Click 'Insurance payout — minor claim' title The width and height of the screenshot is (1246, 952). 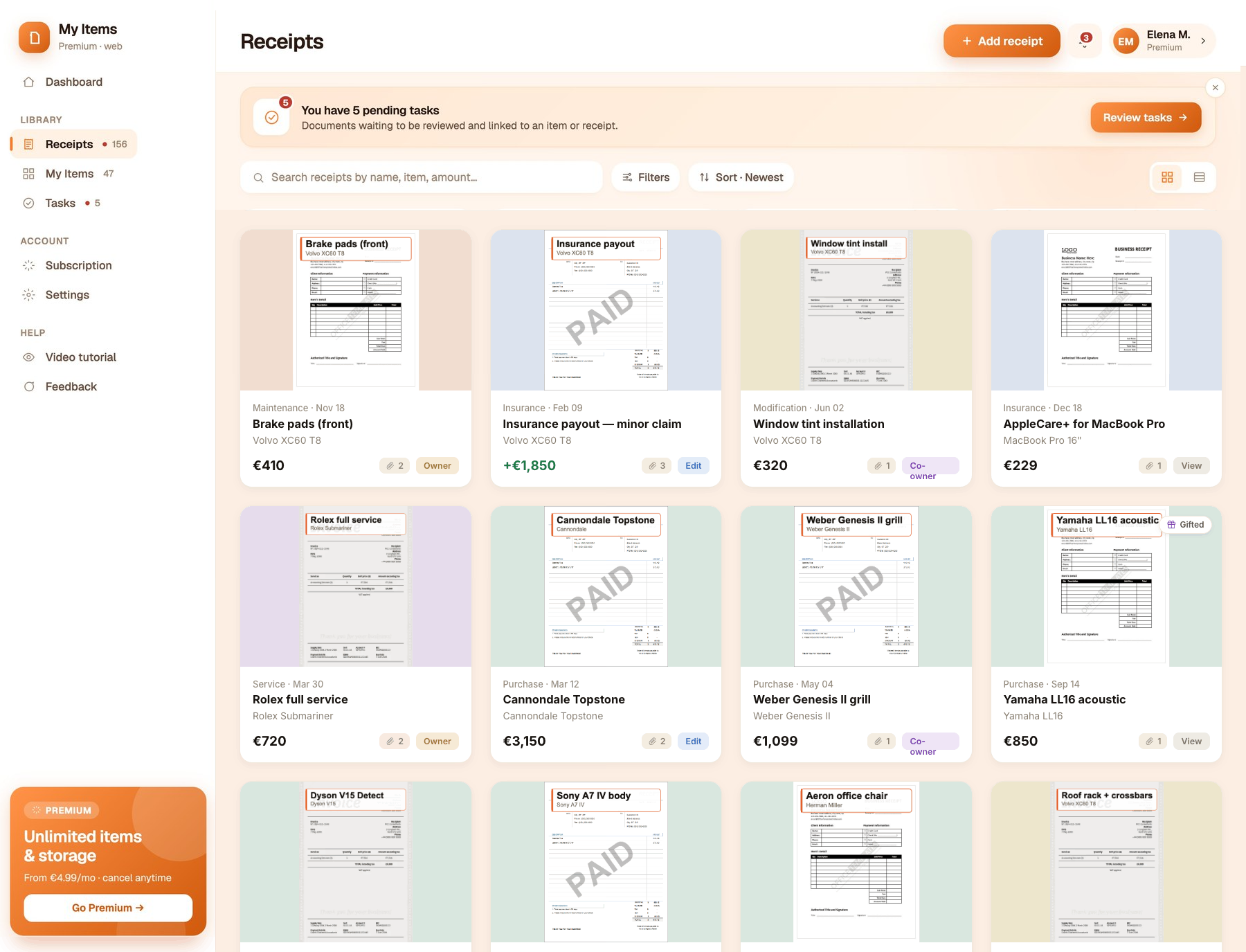(x=592, y=424)
